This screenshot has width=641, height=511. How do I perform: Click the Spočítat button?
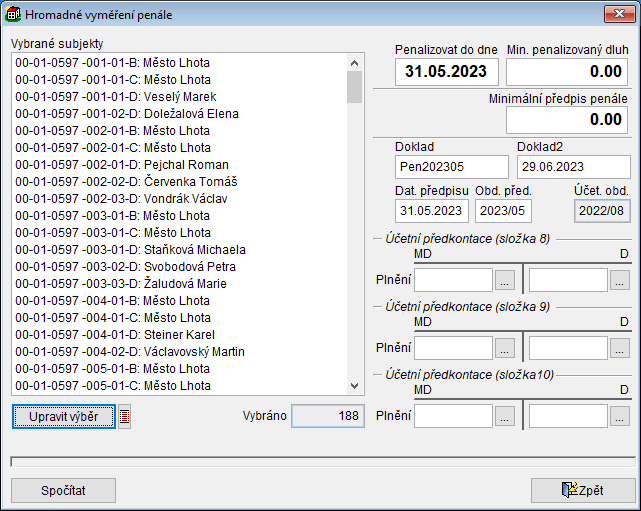[63, 490]
